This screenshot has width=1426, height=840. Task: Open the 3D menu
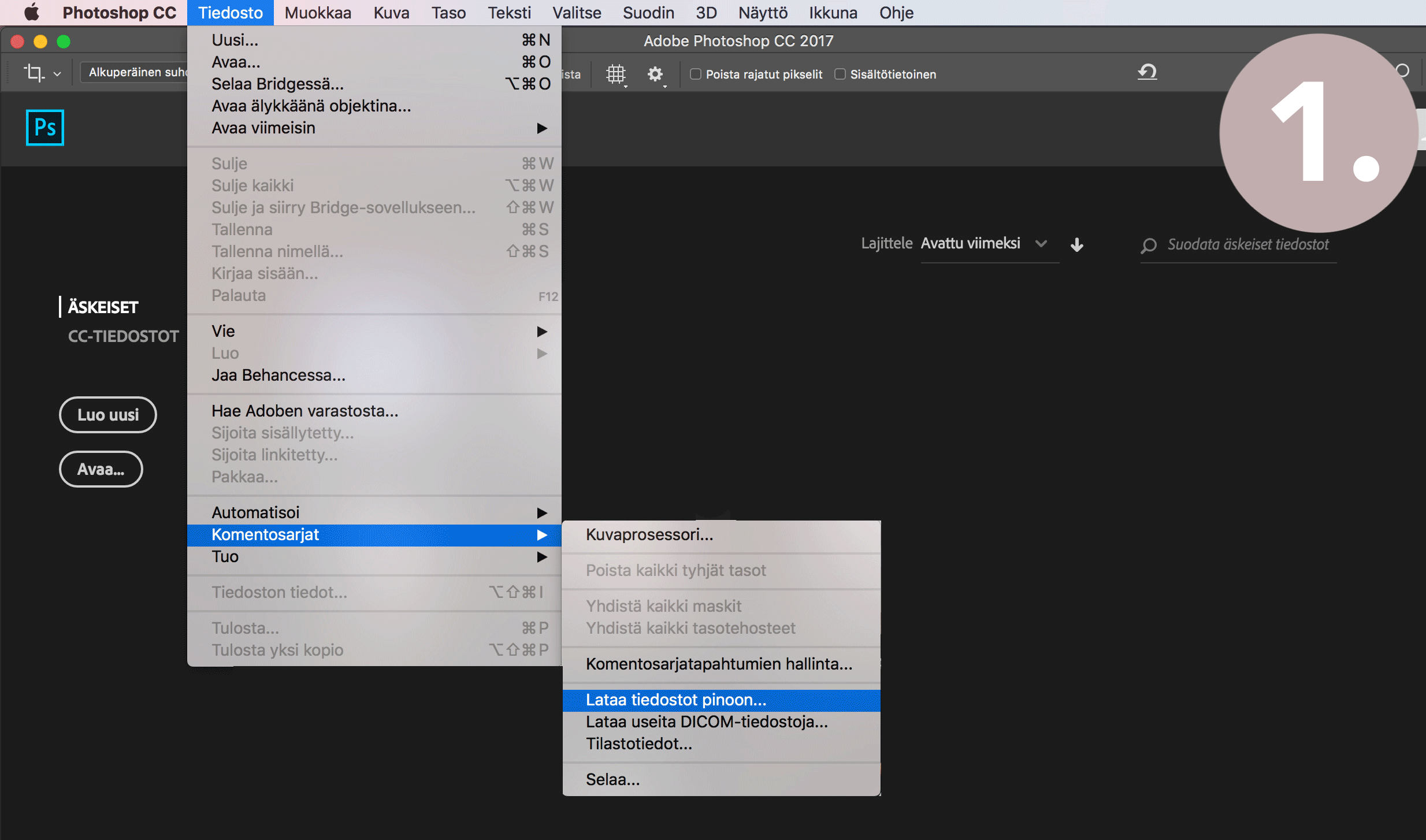[x=706, y=12]
